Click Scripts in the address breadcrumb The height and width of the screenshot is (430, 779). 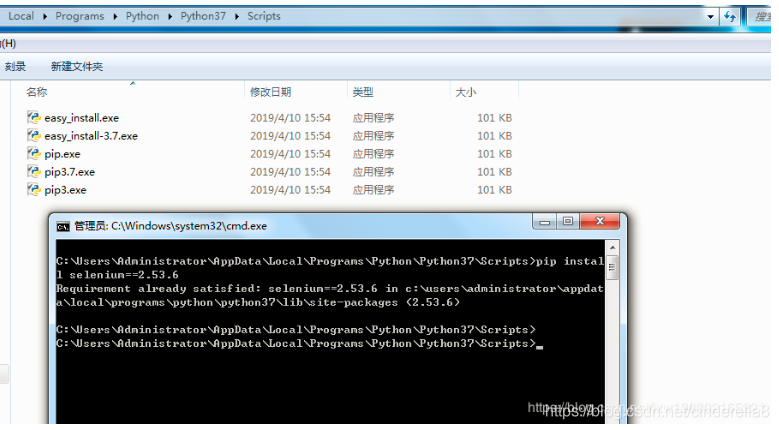click(264, 16)
